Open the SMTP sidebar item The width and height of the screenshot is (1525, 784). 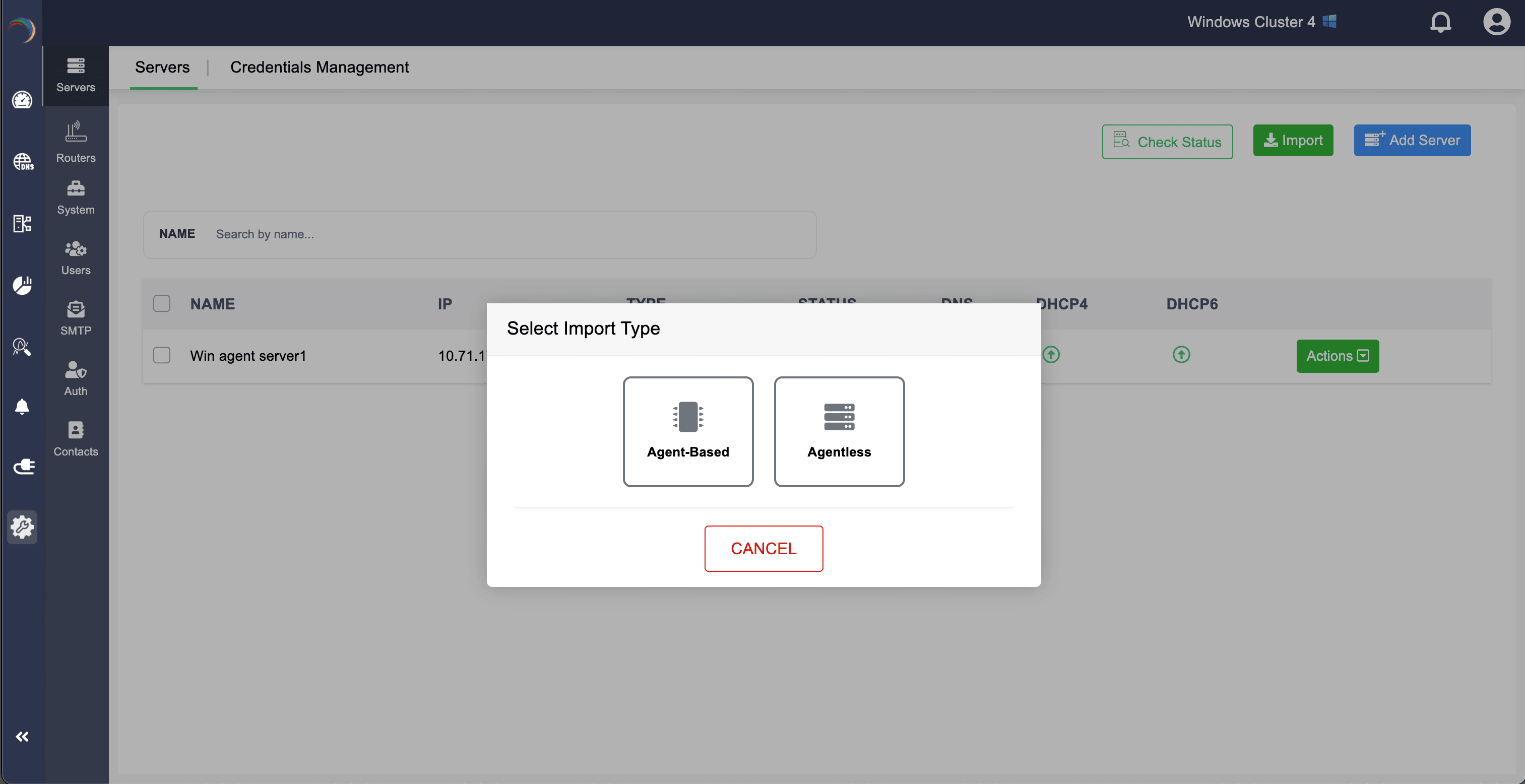point(76,318)
